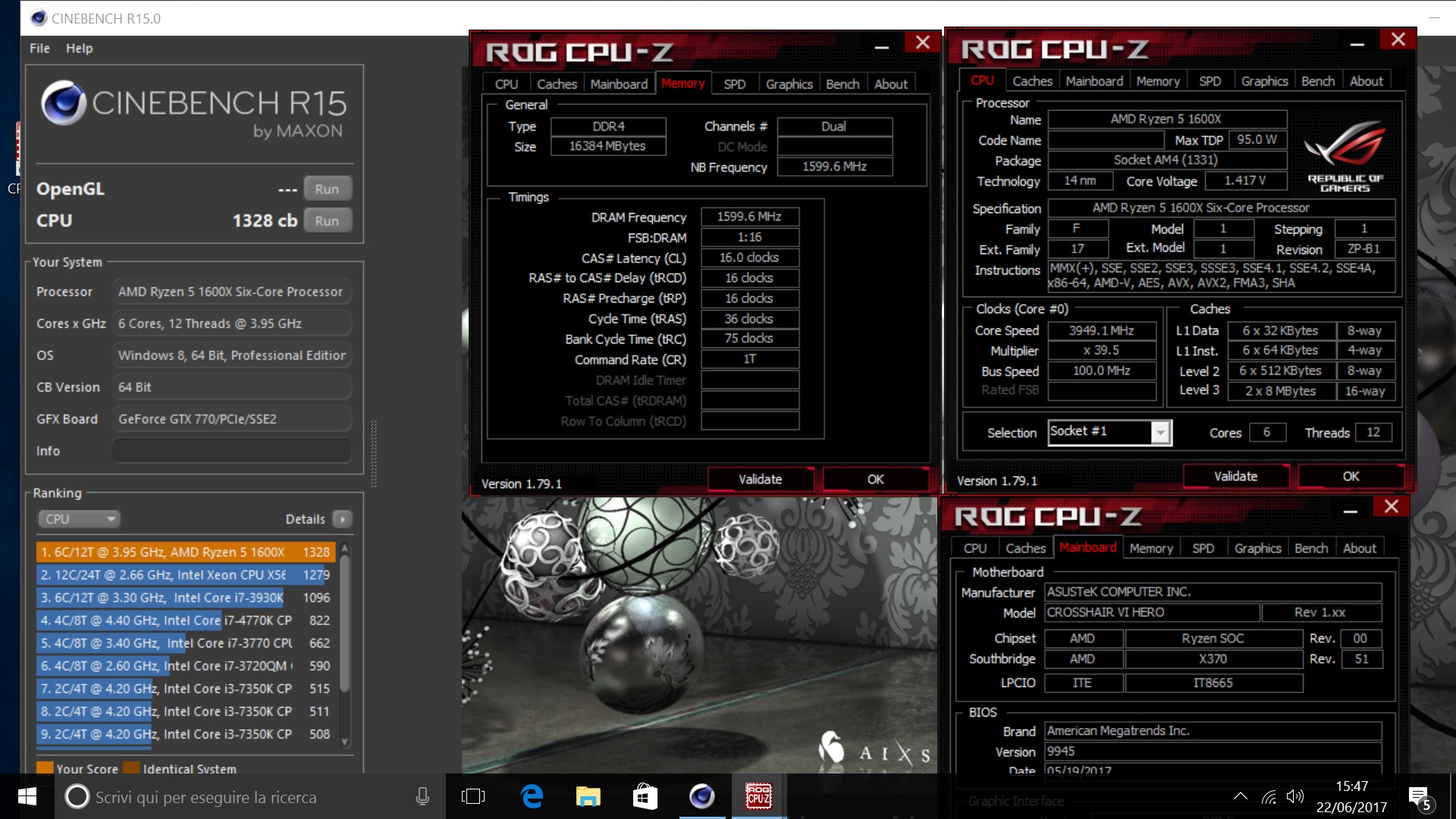This screenshot has height=819, width=1456.
Task: Select Caches tab in Mainboard CPU-Z window
Action: pyautogui.click(x=1025, y=548)
